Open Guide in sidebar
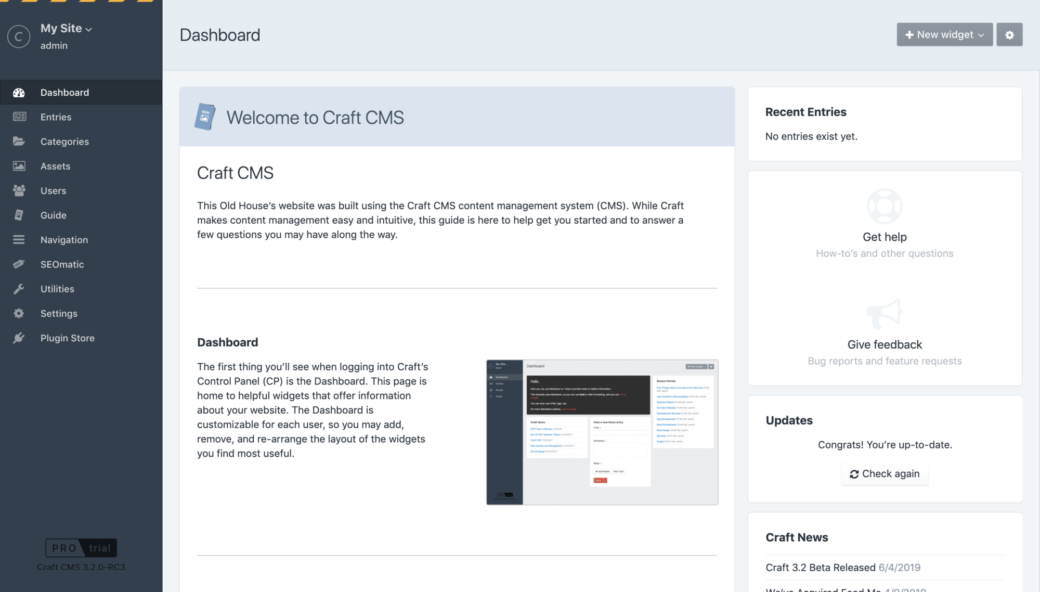Screen dimensions: 1040x592 coord(81,215)
